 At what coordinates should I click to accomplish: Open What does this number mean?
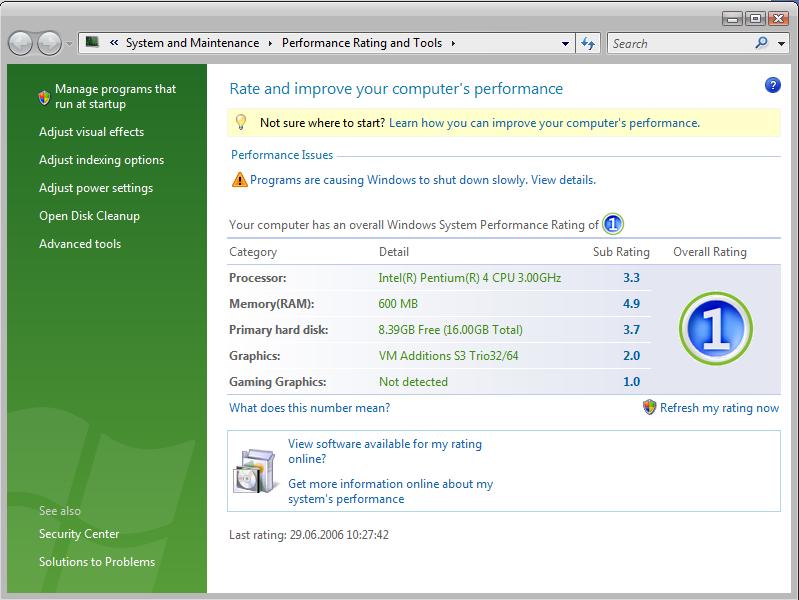309,408
